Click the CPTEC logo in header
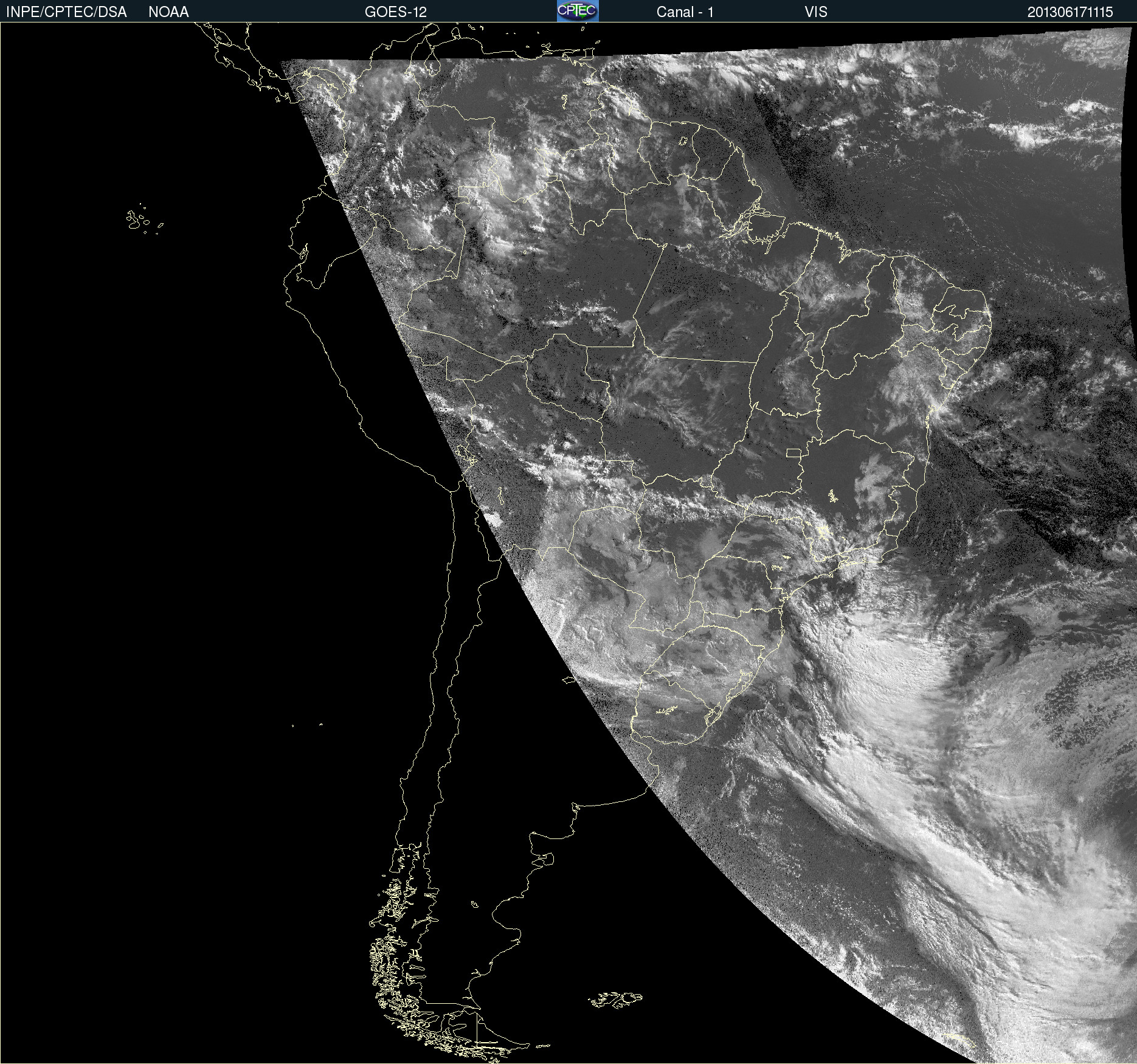Viewport: 1137px width, 1064px height. click(578, 11)
